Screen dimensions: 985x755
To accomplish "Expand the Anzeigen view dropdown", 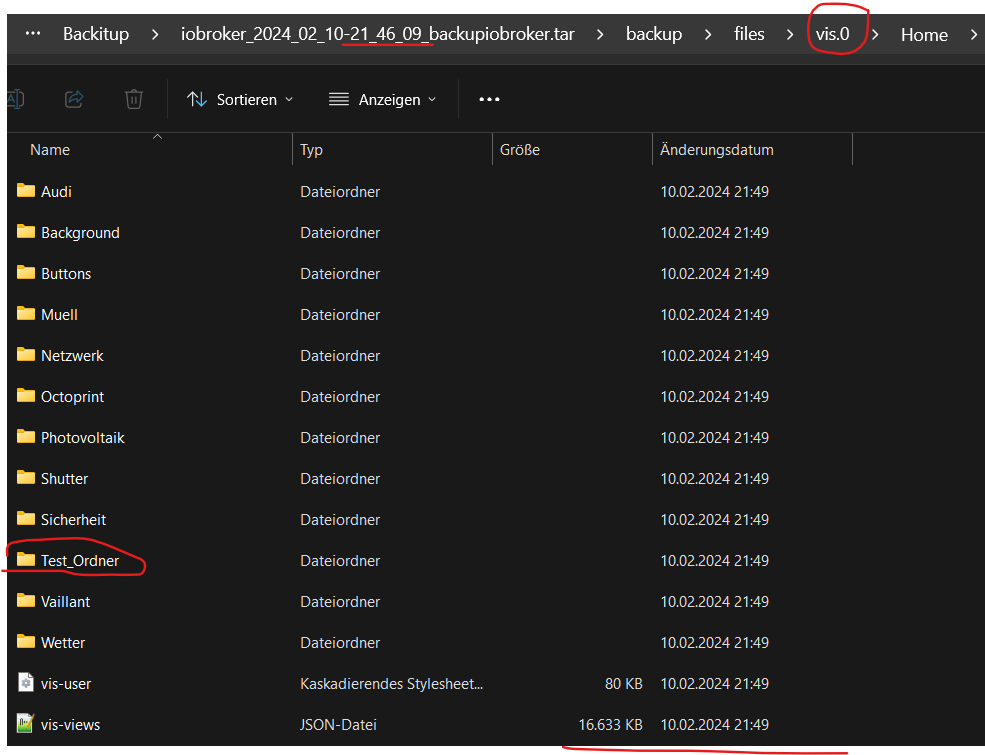I will tap(383, 99).
